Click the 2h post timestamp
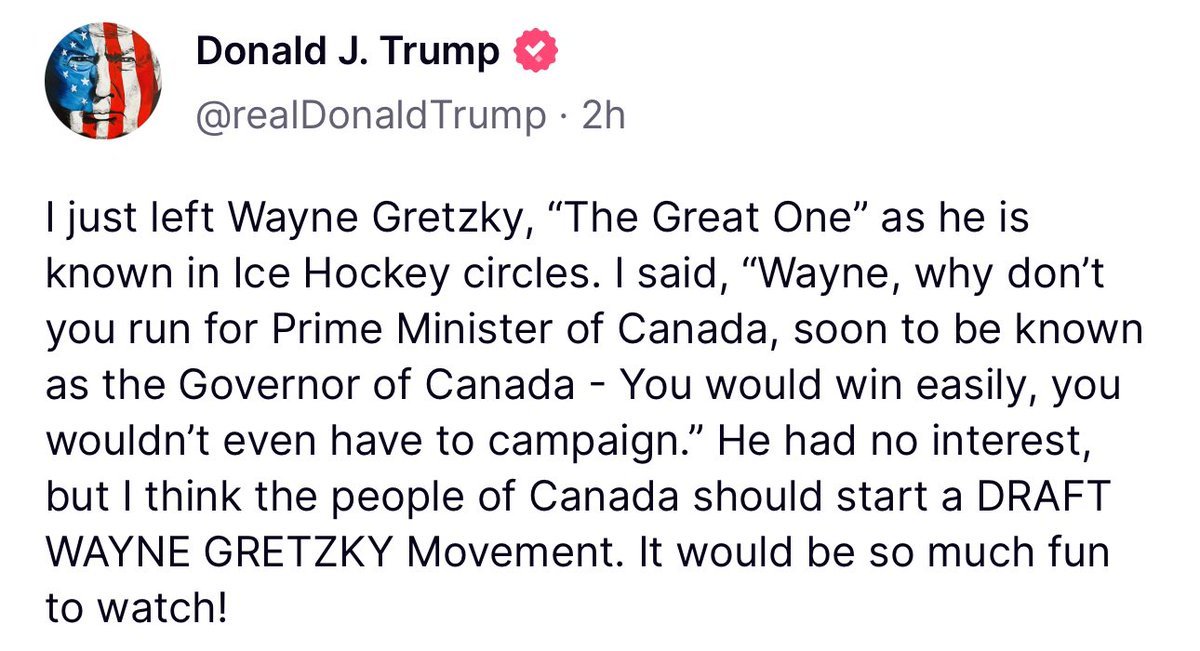The image size is (1200, 651). pos(603,116)
